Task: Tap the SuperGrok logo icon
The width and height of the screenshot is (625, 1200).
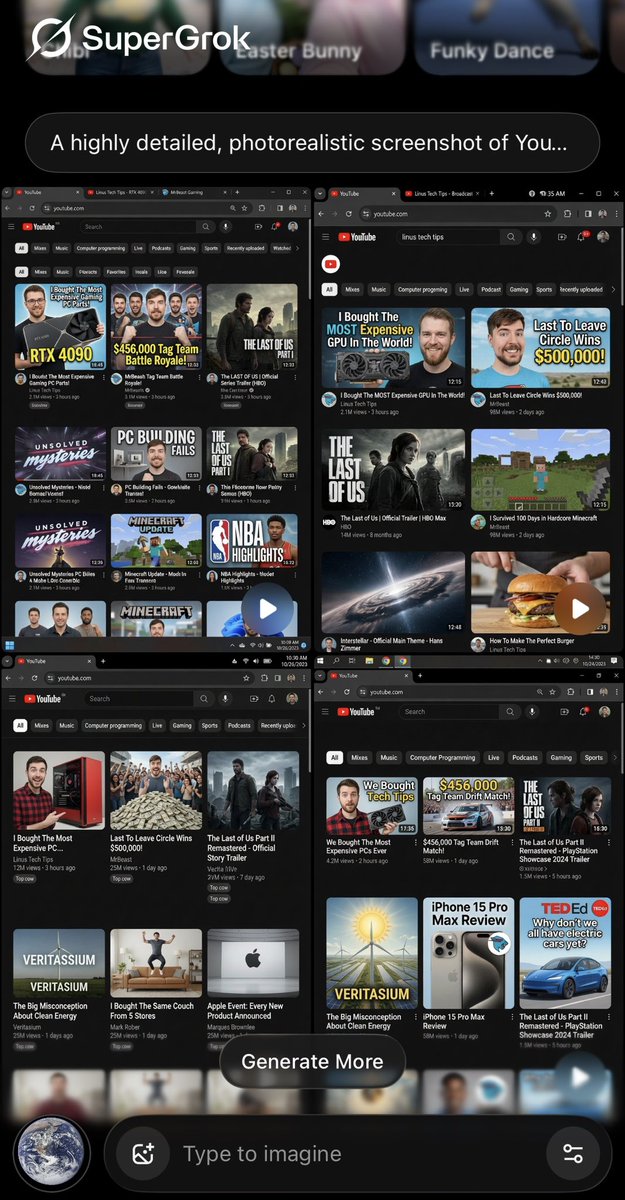Action: pyautogui.click(x=51, y=38)
